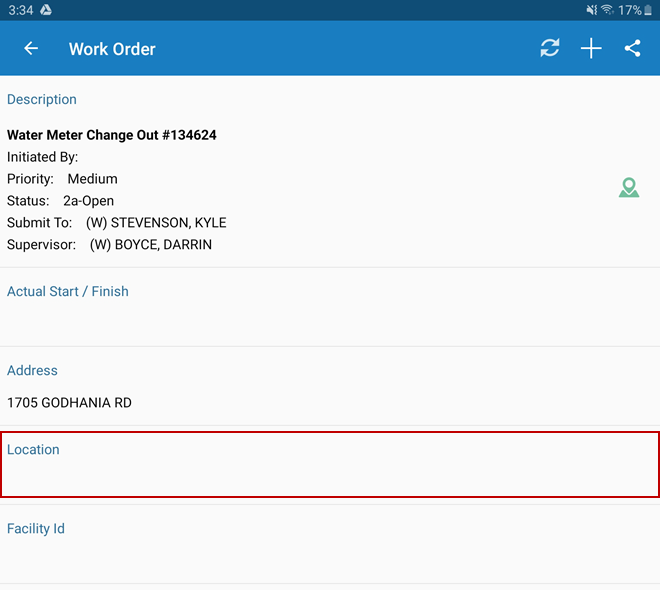The width and height of the screenshot is (660, 590).
Task: Open Water Meter Change Out #134624 title
Action: click(x=112, y=135)
